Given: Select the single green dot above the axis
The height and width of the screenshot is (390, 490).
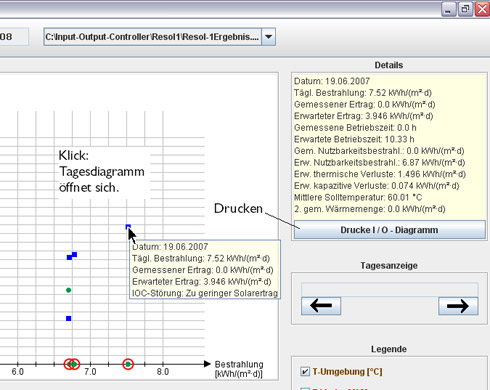Looking at the screenshot, I should (69, 290).
